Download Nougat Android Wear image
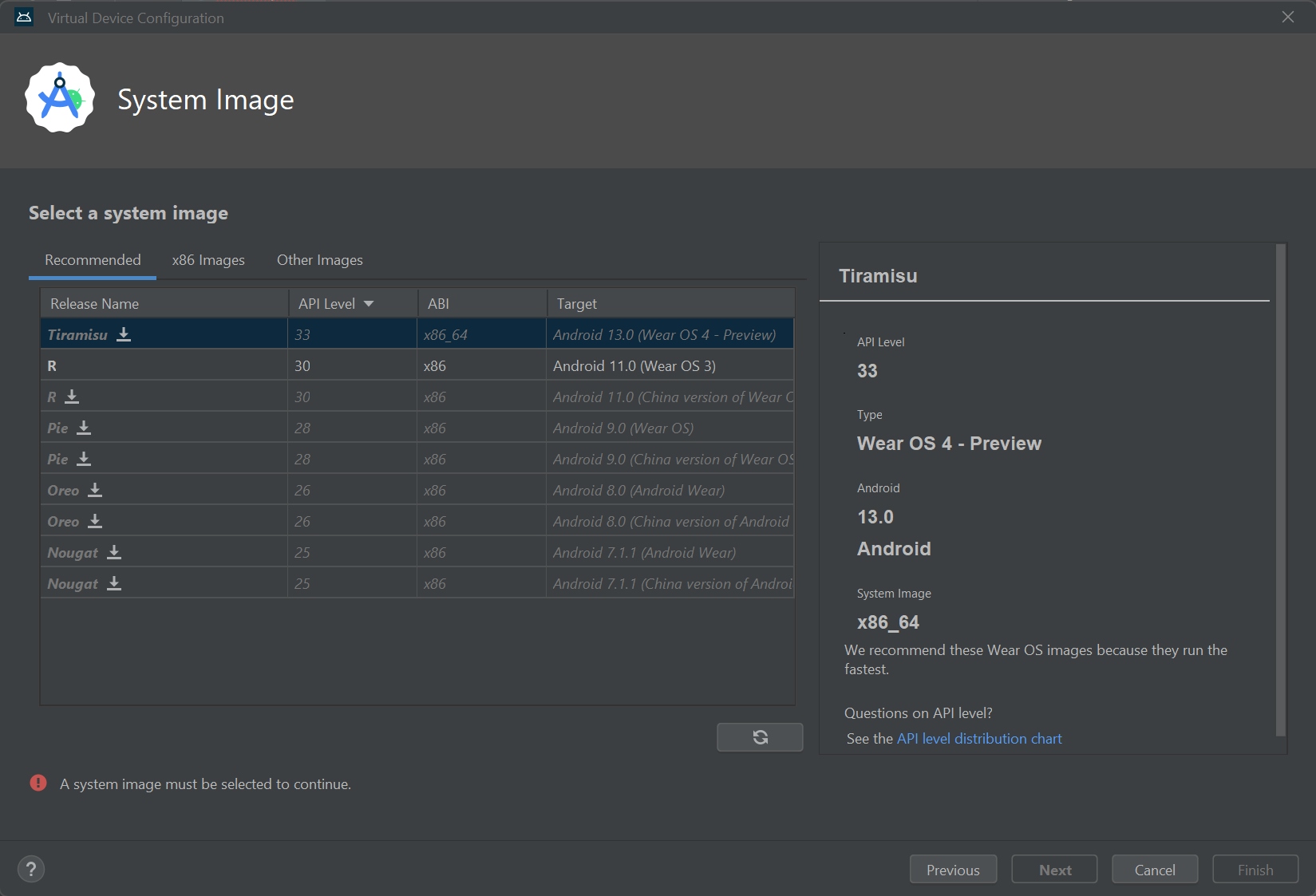The image size is (1316, 896). click(114, 552)
